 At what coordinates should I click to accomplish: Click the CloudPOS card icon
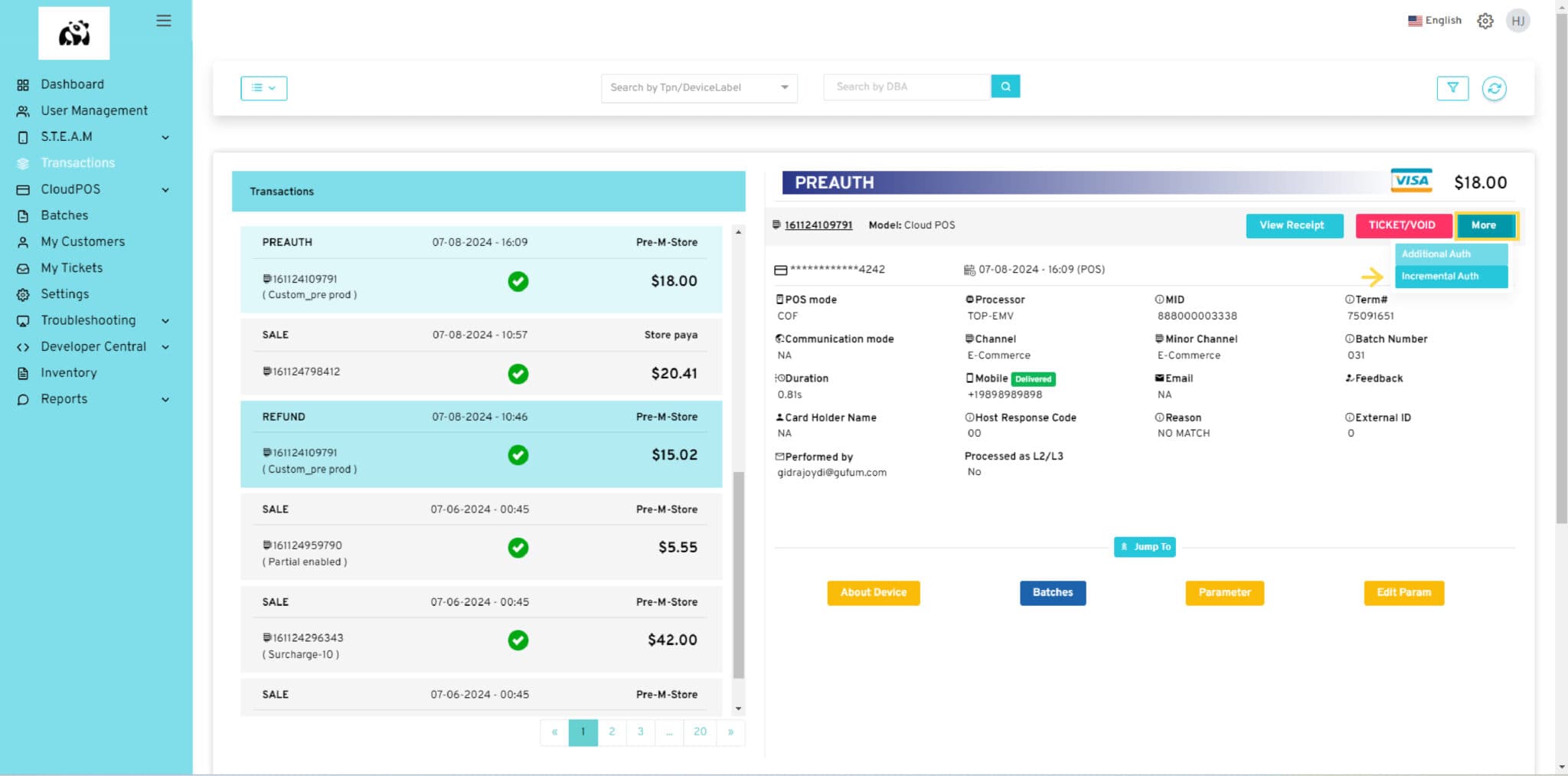23,189
